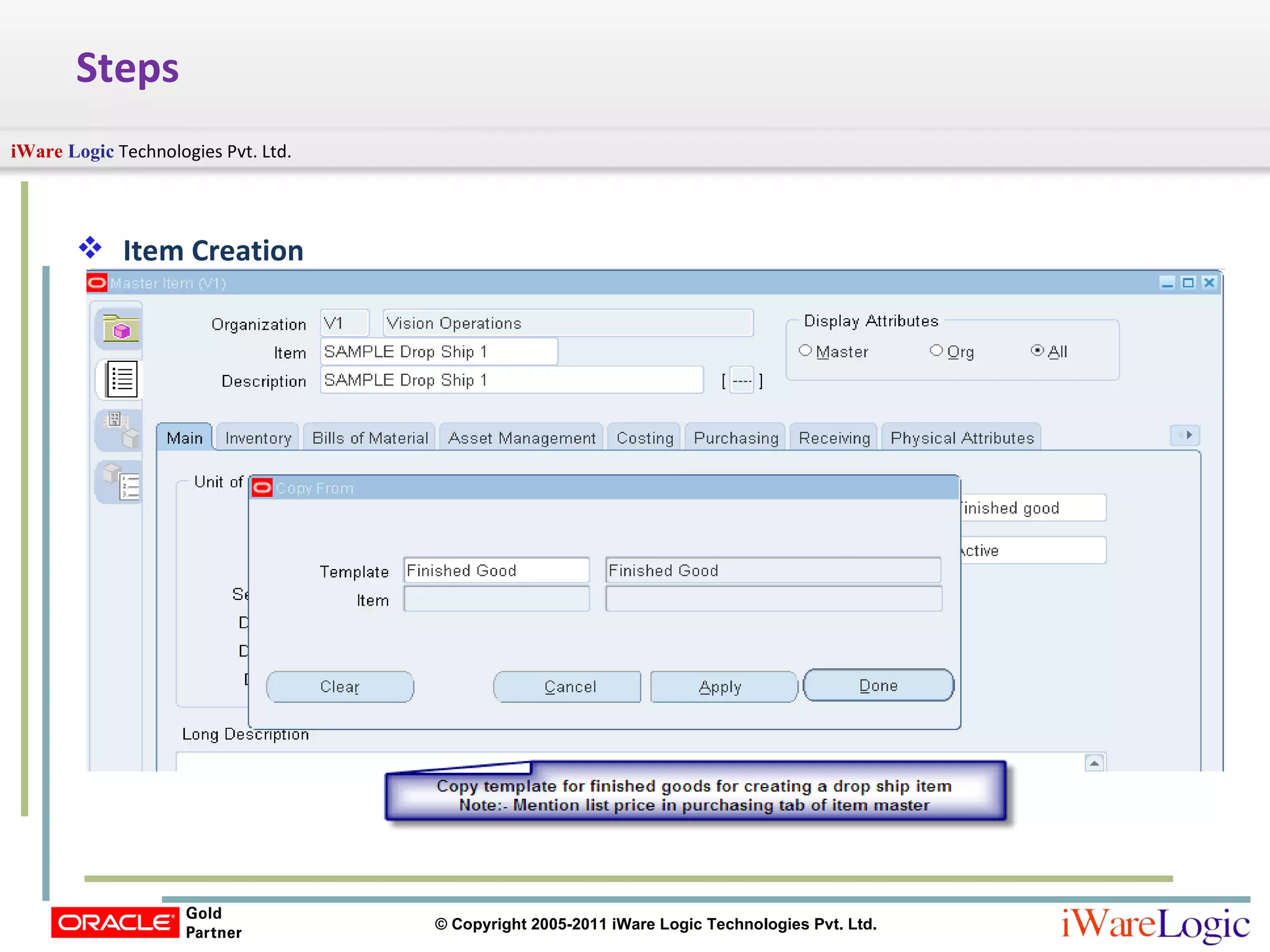1270x952 pixels.
Task: Click the Template description field
Action: (x=773, y=570)
